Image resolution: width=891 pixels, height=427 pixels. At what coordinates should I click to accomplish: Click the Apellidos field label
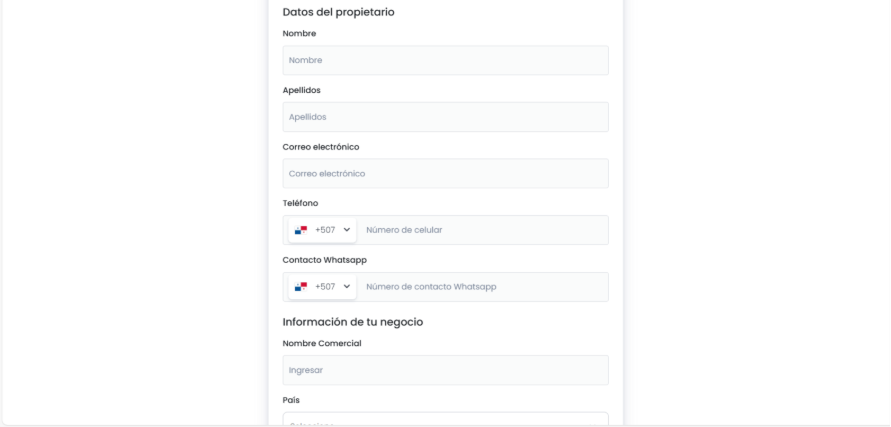point(303,90)
